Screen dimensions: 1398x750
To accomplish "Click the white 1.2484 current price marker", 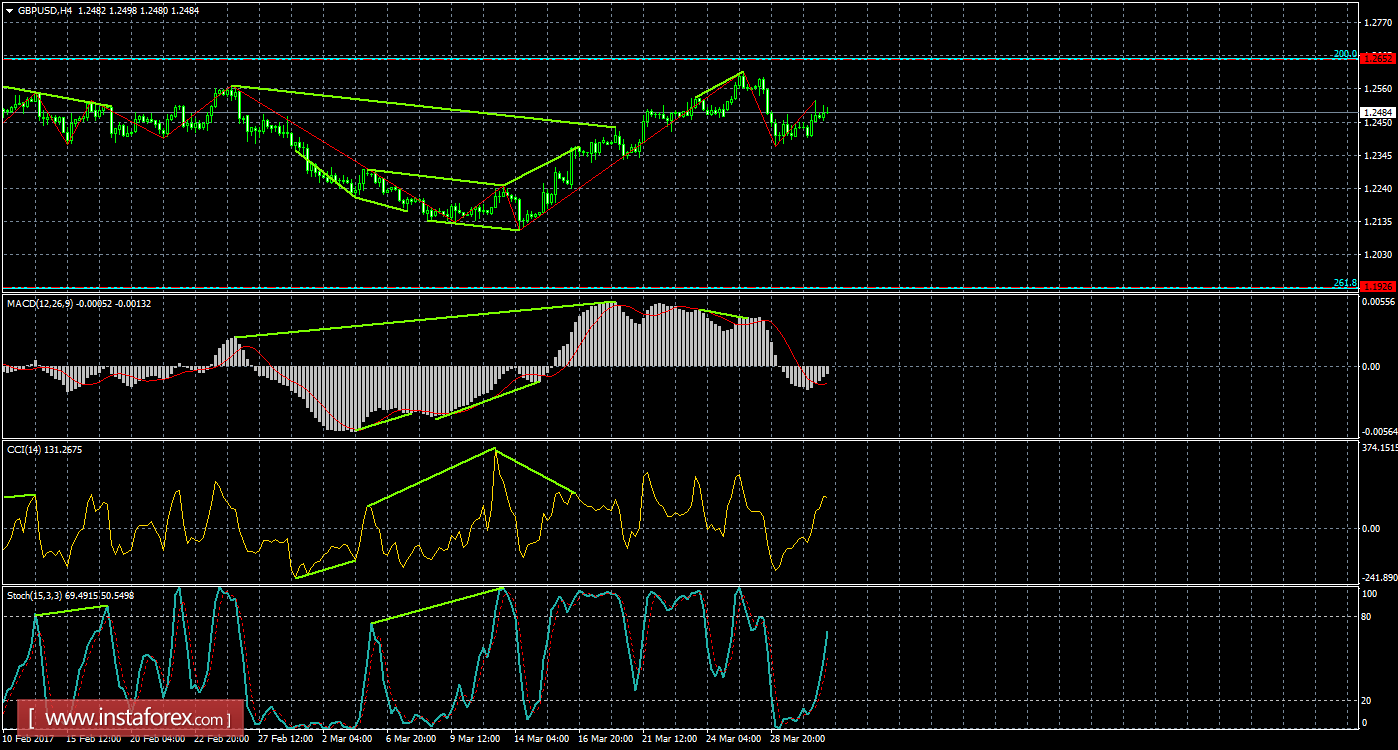I will click(1377, 112).
